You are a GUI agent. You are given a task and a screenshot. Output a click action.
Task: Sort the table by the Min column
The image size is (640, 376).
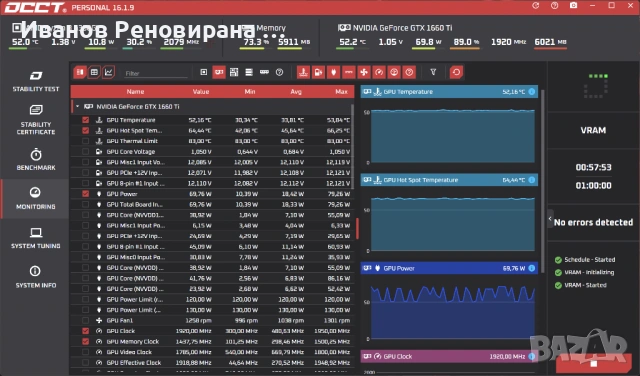point(250,91)
